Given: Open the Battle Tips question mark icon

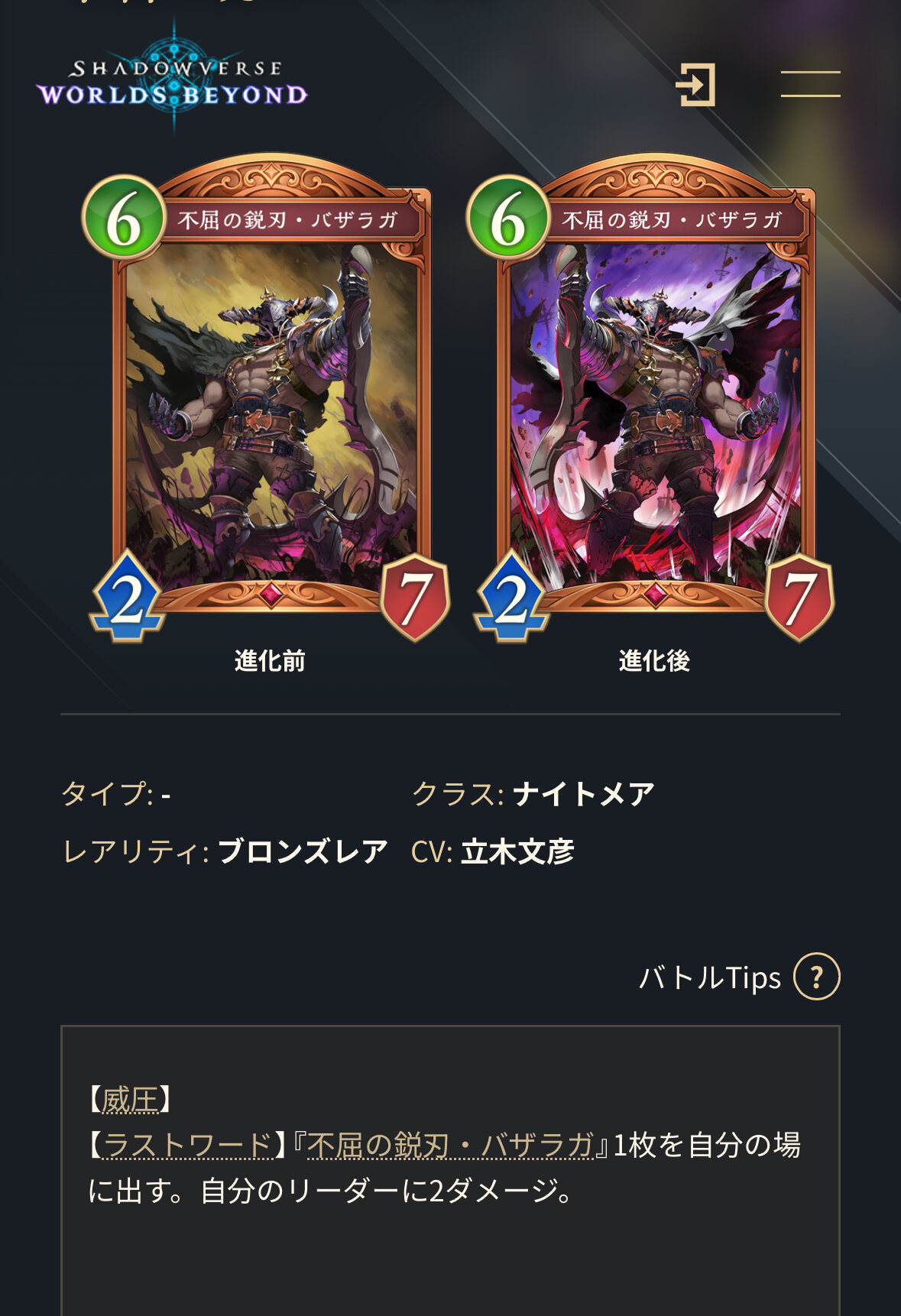Looking at the screenshot, I should 816,977.
